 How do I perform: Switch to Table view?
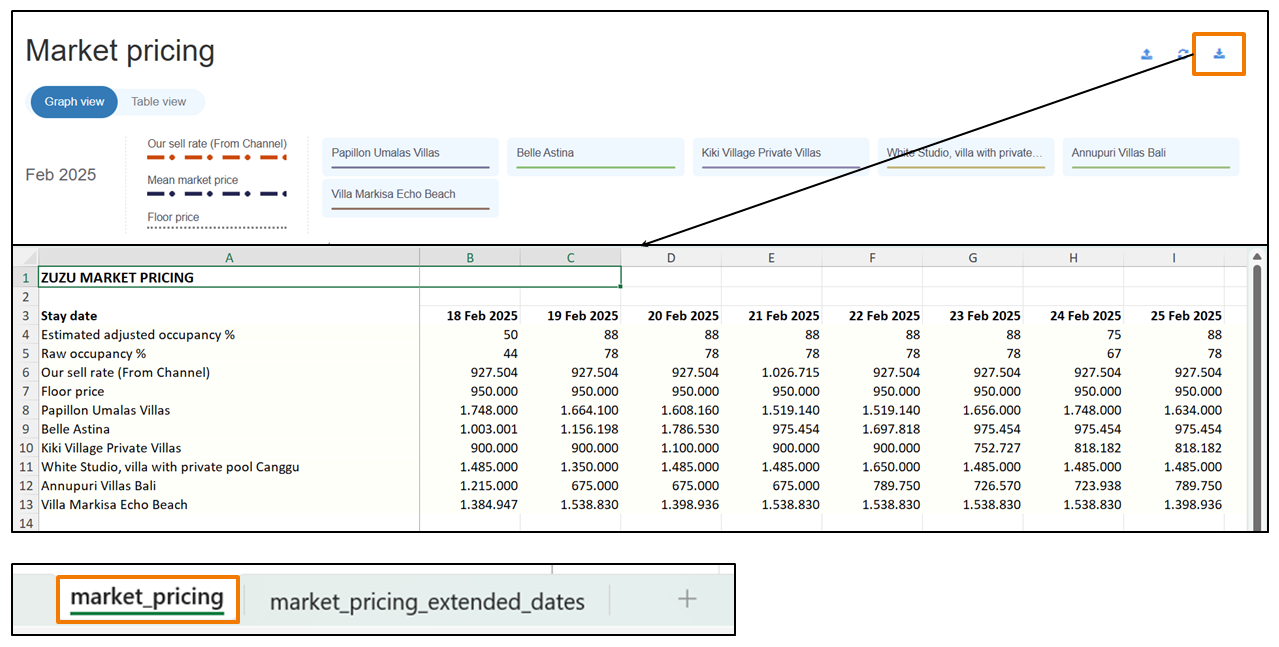[158, 102]
